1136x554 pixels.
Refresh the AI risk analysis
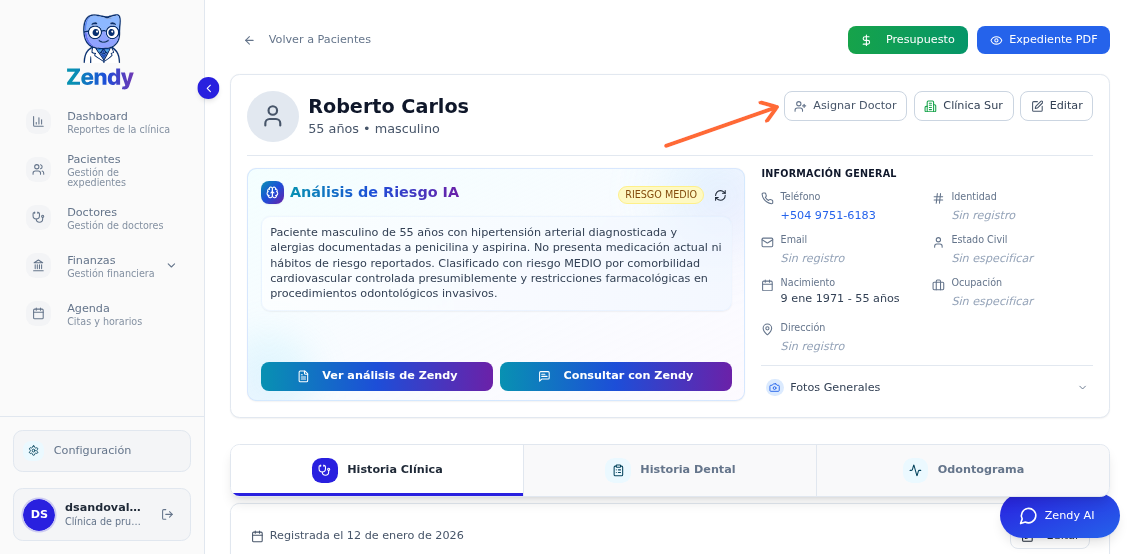point(720,195)
